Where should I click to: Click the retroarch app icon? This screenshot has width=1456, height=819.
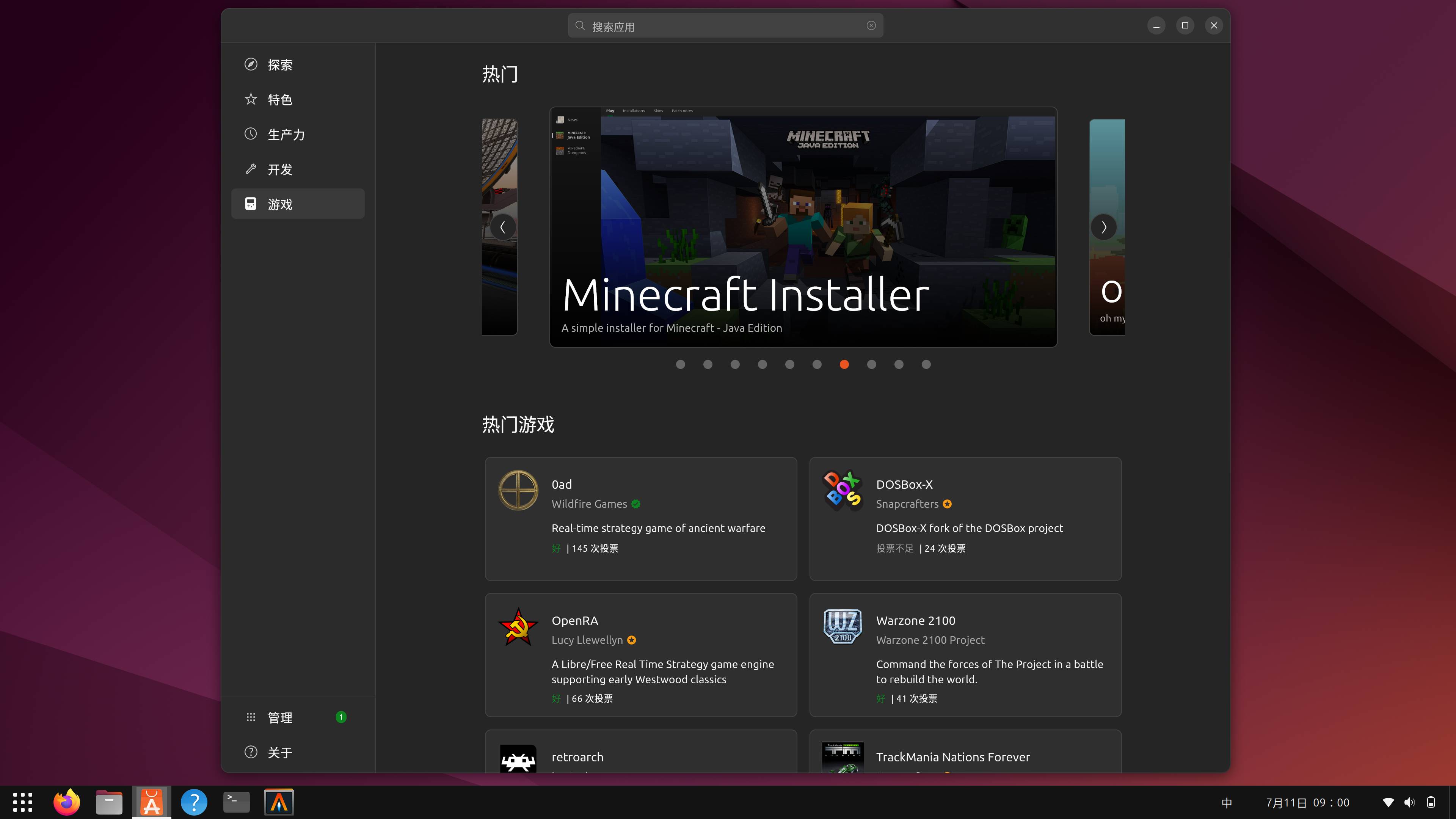click(x=518, y=758)
